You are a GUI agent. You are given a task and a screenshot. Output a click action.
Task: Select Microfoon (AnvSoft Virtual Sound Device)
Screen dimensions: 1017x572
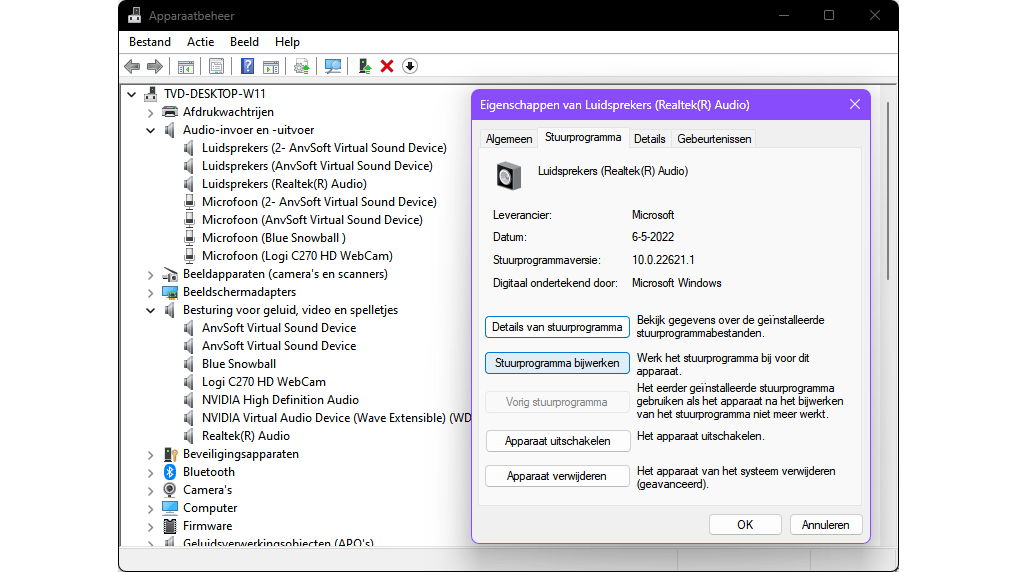point(312,220)
